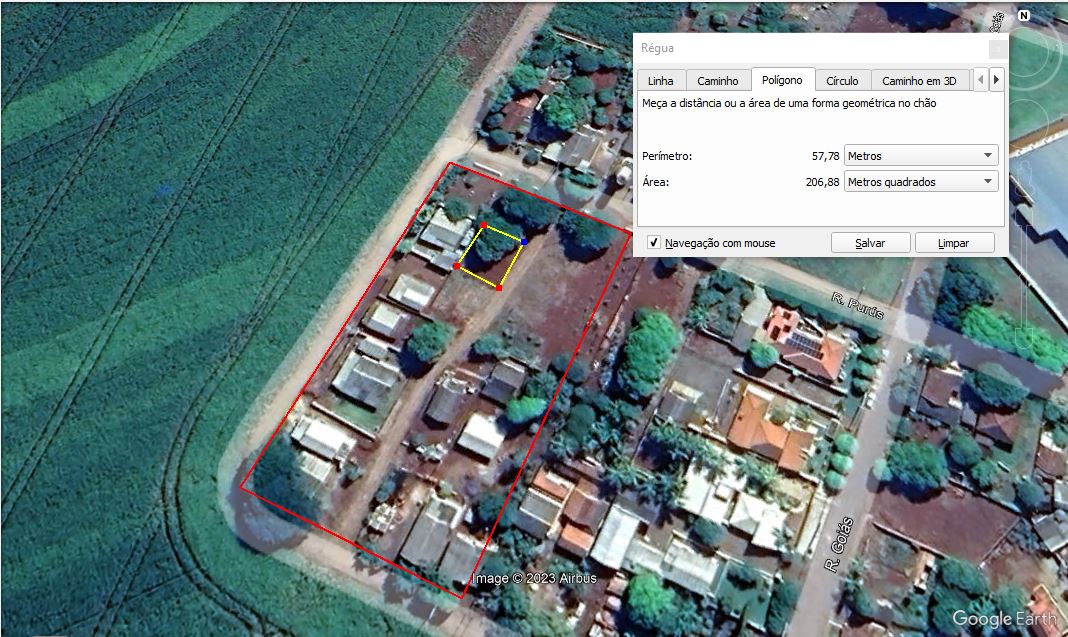Select the blue vertex of yellow polygon
1068x637 pixels.
(x=524, y=242)
